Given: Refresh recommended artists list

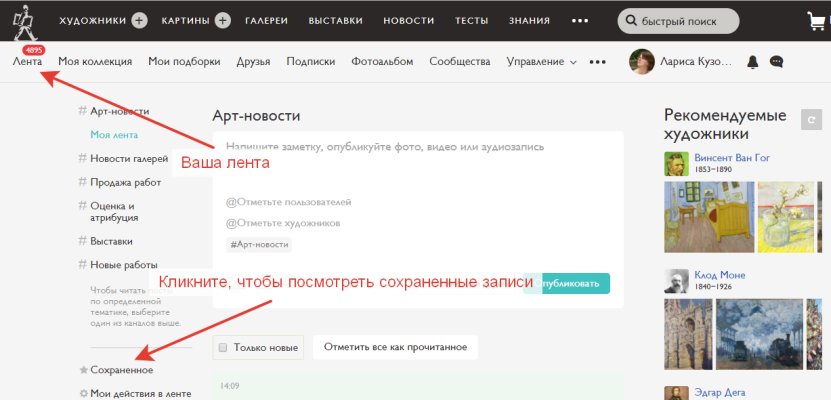Looking at the screenshot, I should coord(812,121).
